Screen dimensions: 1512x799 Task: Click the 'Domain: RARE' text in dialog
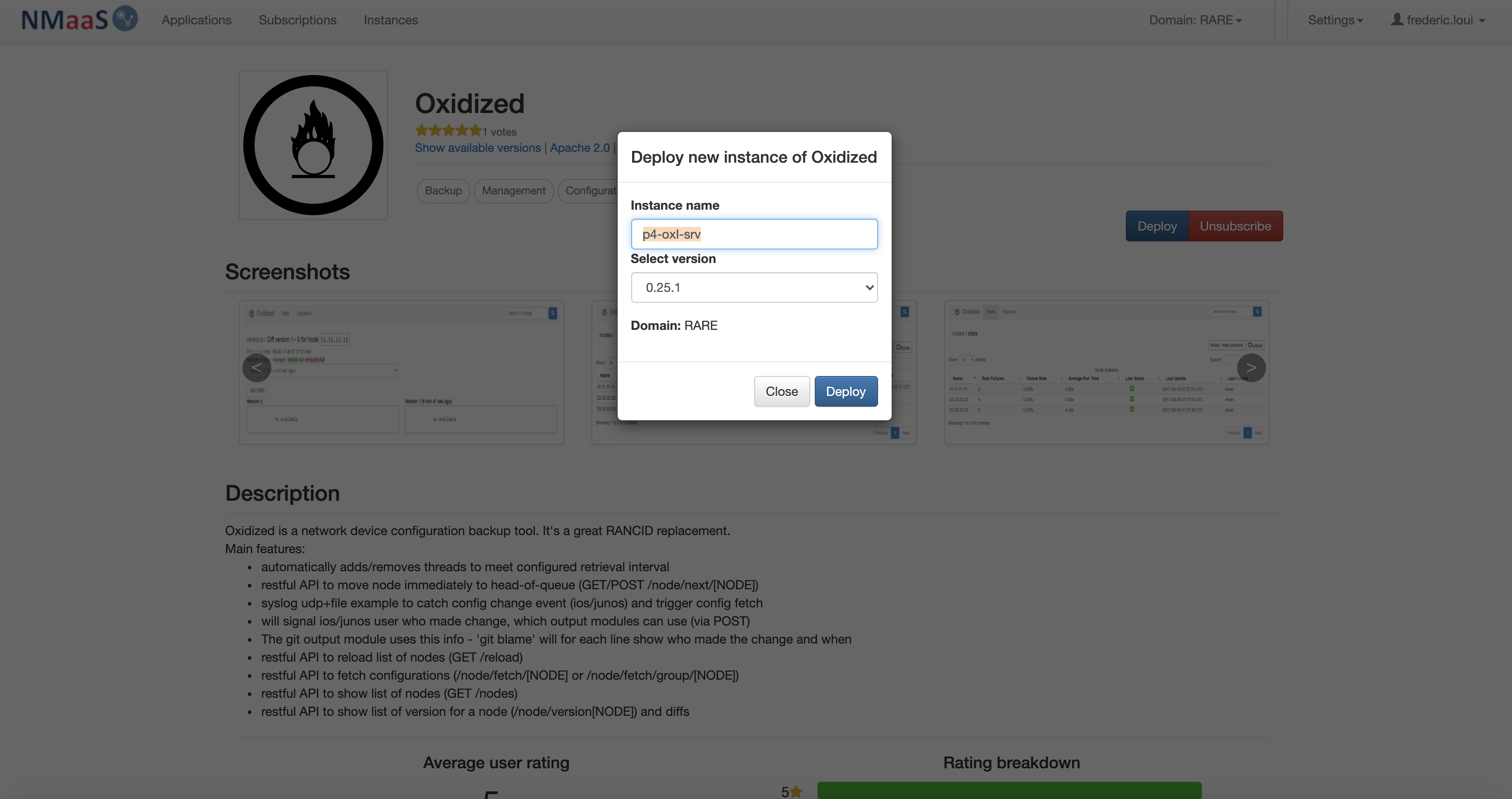pyautogui.click(x=674, y=325)
